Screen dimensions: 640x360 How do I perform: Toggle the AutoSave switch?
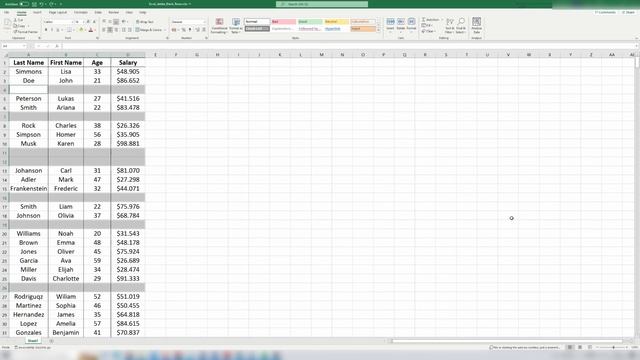[24, 4]
